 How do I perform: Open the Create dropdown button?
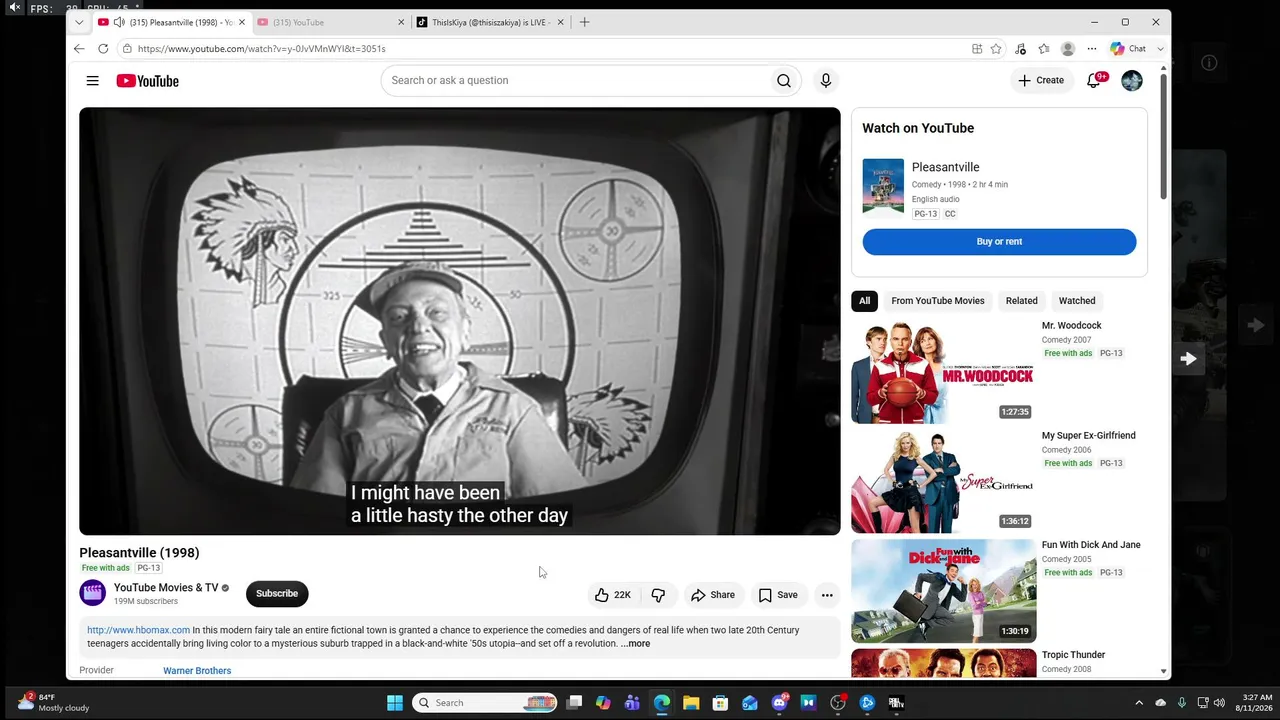pos(1041,81)
